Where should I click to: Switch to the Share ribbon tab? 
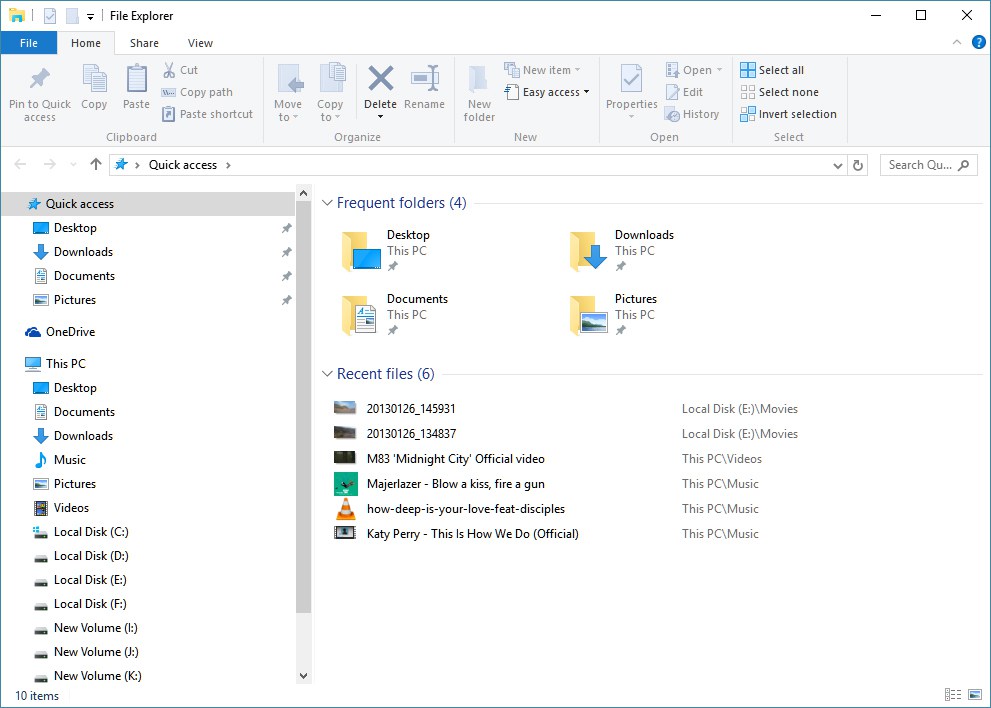(x=144, y=43)
